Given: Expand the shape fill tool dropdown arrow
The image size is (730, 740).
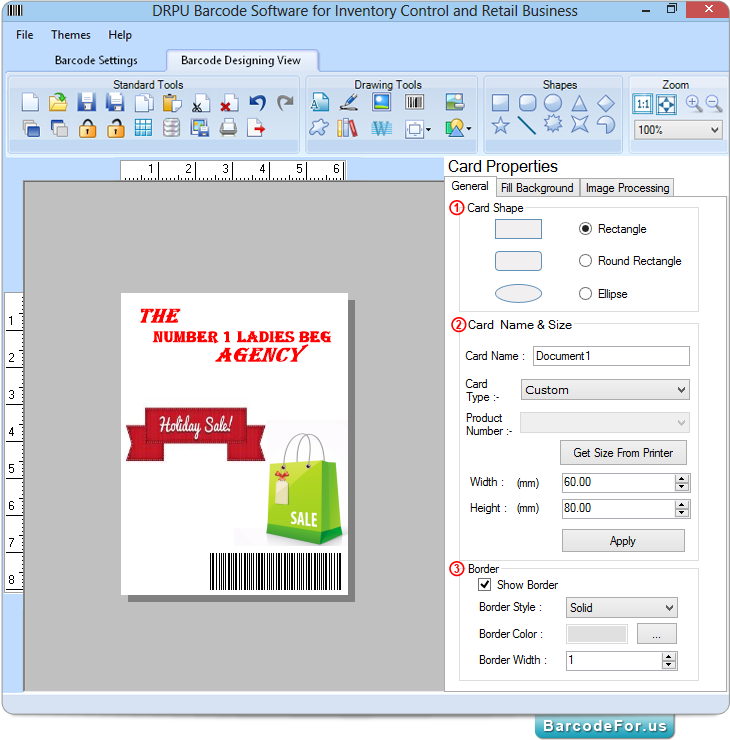Looking at the screenshot, I should click(x=428, y=129).
